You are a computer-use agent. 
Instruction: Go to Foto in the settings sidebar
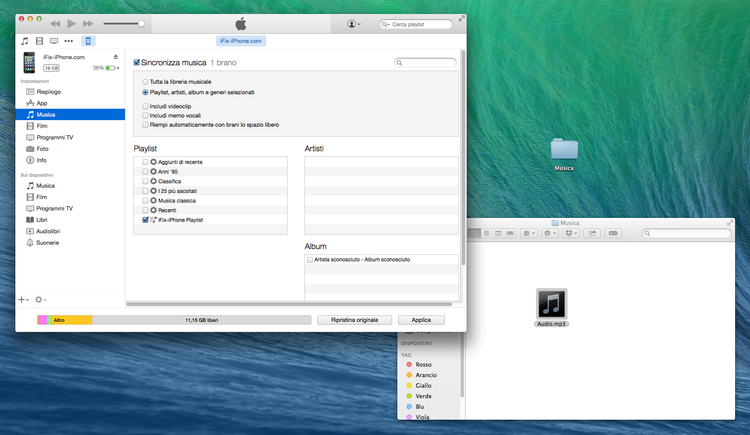click(x=43, y=148)
